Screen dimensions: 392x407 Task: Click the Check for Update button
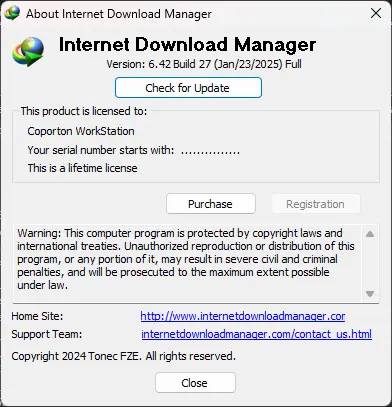(x=188, y=88)
